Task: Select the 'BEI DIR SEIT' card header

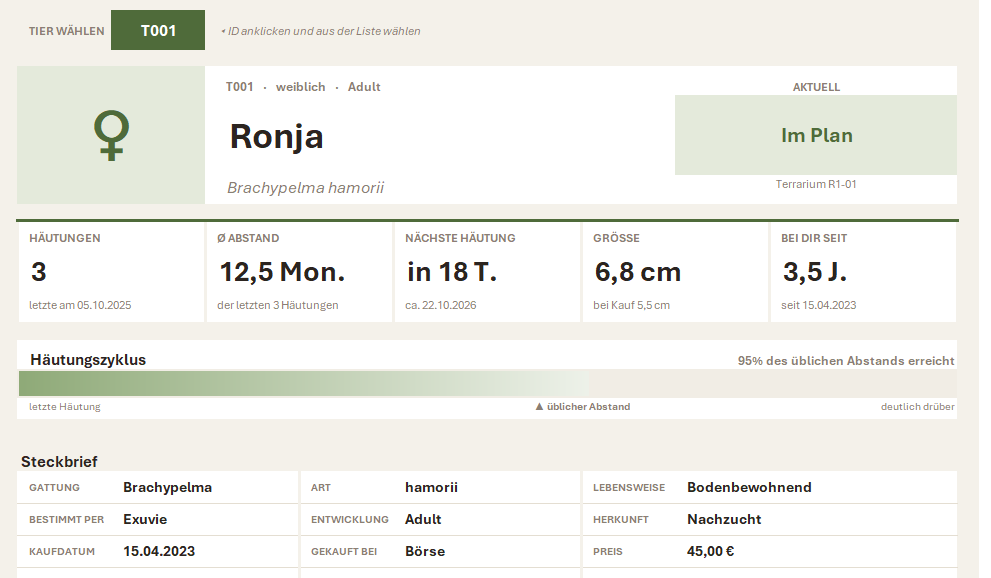Action: click(x=813, y=238)
